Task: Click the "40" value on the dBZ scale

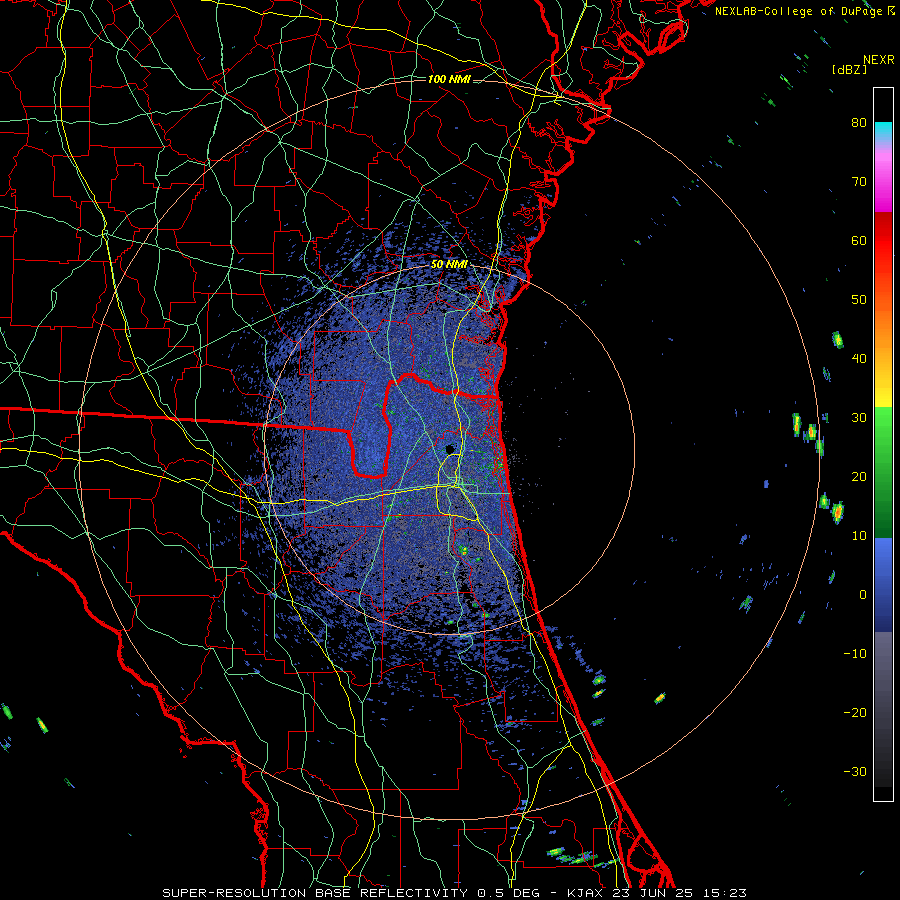Action: point(859,358)
